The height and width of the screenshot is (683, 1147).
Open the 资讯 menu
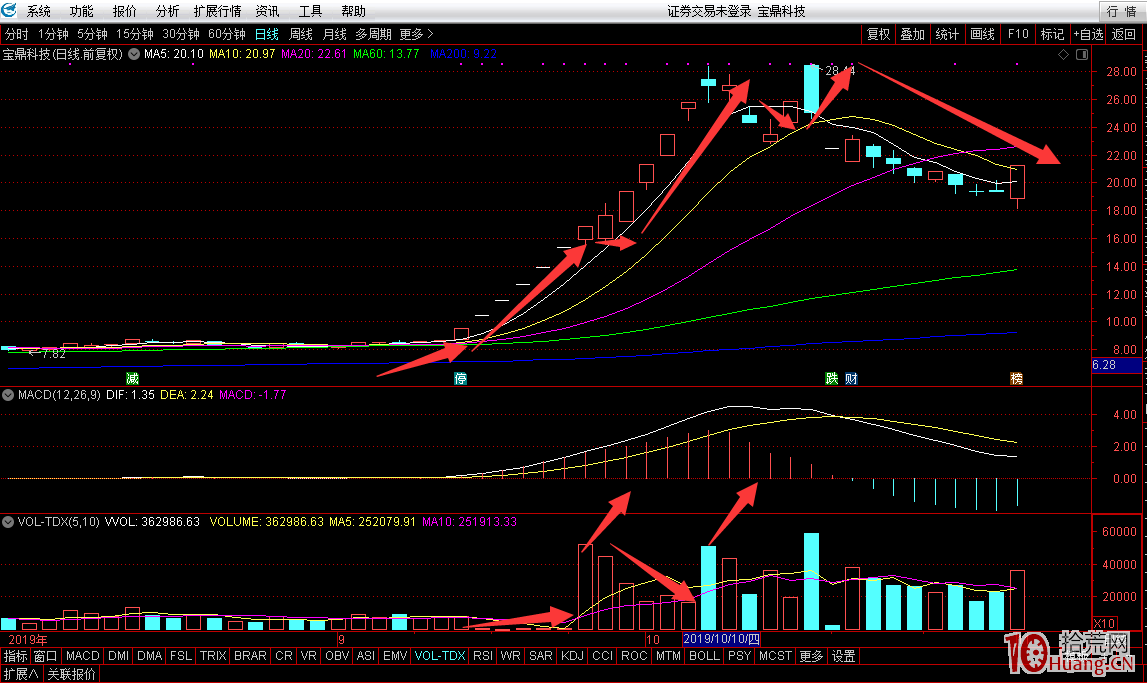(x=267, y=11)
